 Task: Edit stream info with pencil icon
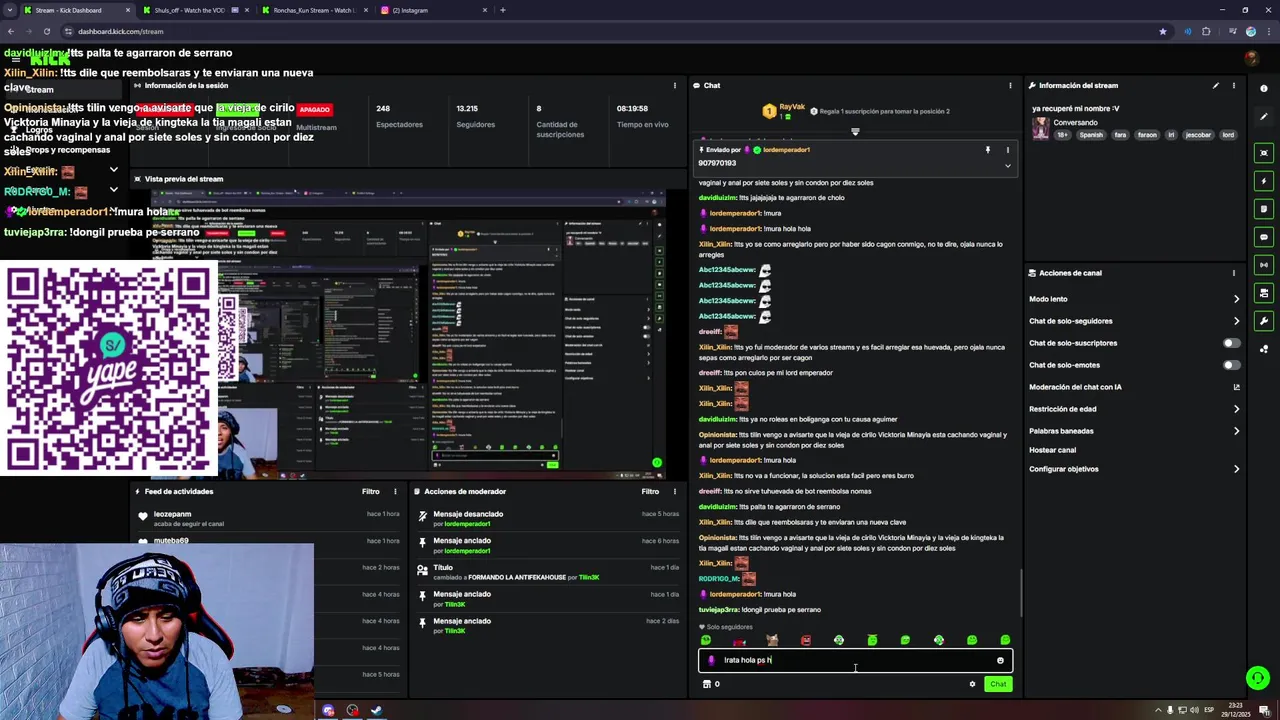(x=1216, y=85)
